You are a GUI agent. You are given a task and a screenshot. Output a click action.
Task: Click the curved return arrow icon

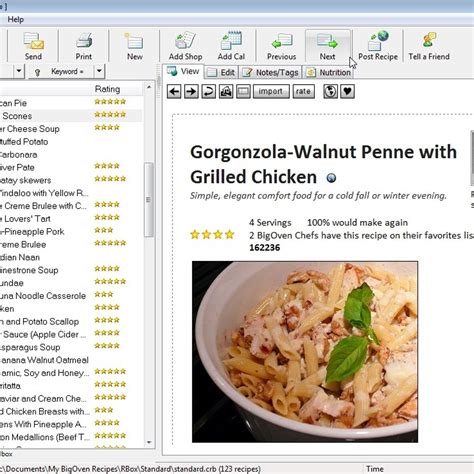pyautogui.click(x=209, y=91)
